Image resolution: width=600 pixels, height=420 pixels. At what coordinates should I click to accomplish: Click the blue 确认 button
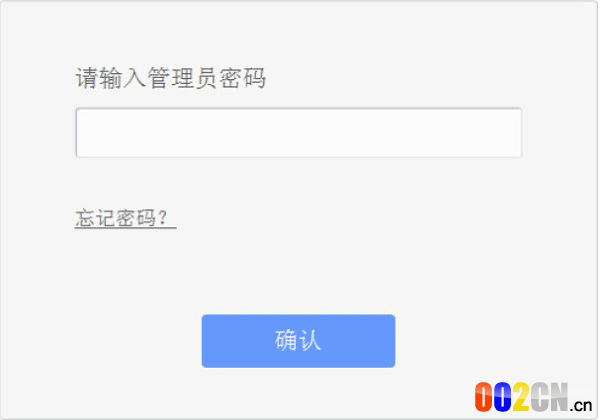coord(298,341)
